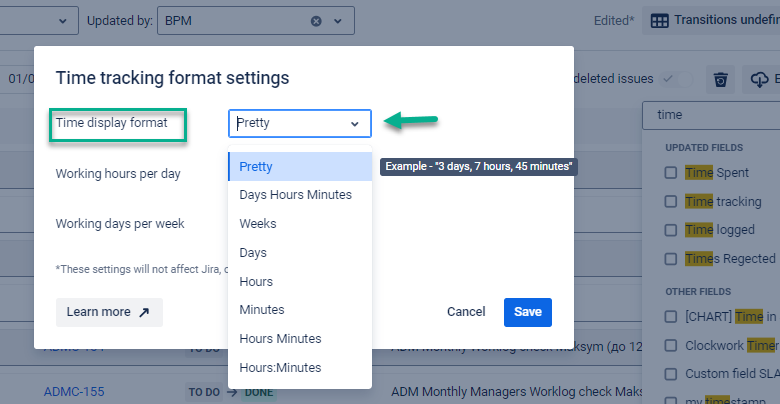Select Days Hours Minutes format option
Viewport: 780px width, 404px height.
pos(295,195)
